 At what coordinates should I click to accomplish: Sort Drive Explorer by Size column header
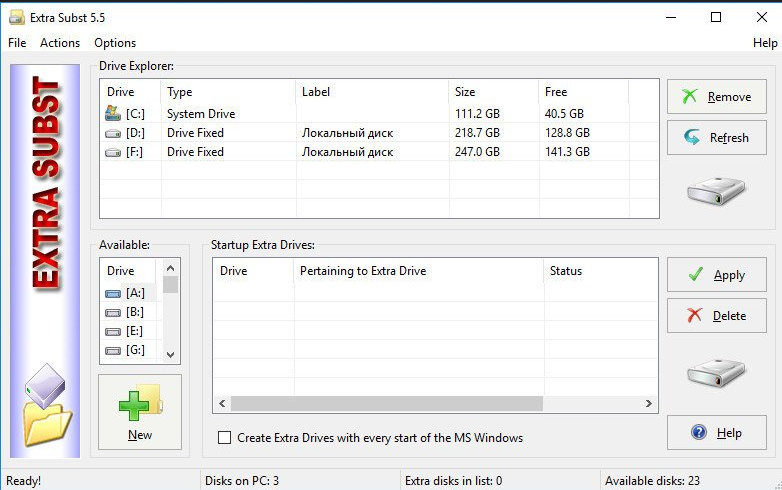[x=490, y=92]
